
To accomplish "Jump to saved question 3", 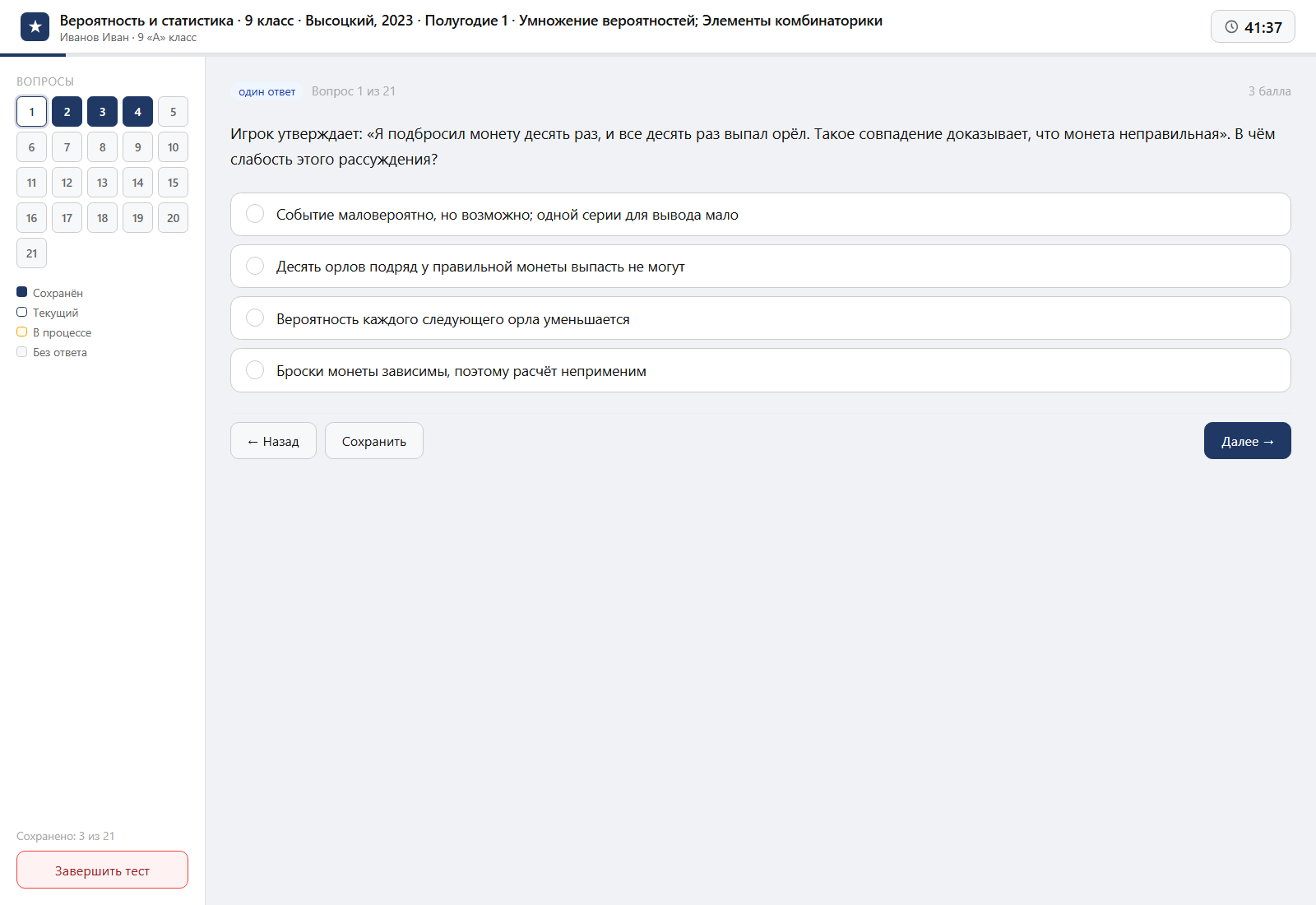I will tap(102, 112).
